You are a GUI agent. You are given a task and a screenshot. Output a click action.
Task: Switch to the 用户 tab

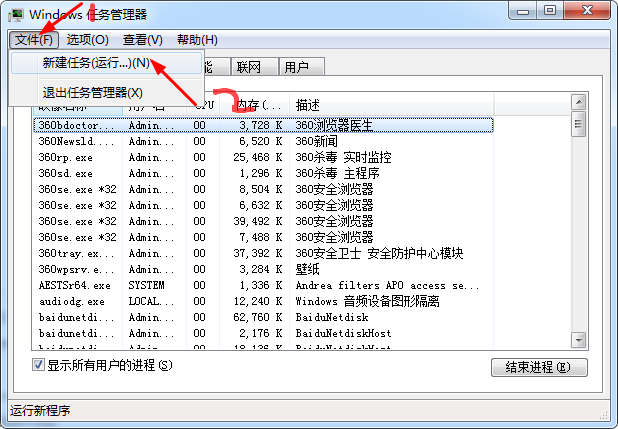(302, 67)
